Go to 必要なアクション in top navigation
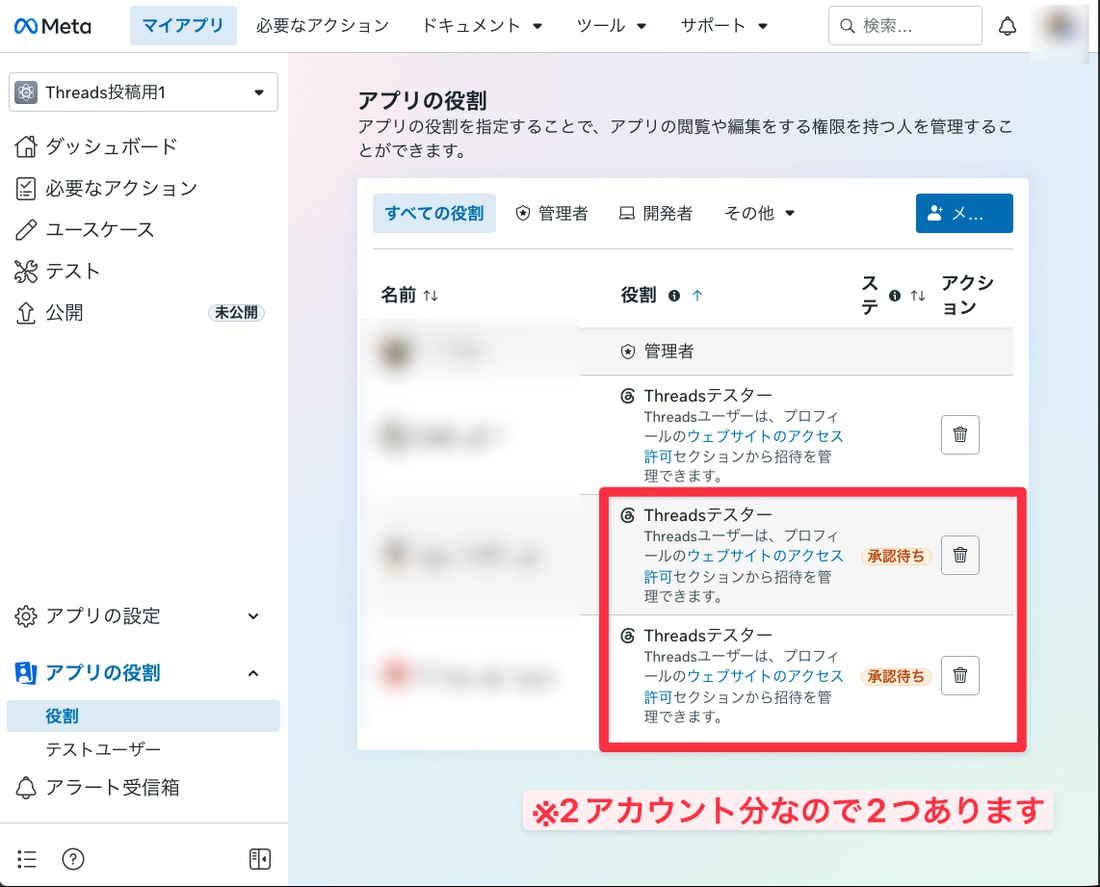The height and width of the screenshot is (887, 1100). tap(322, 26)
